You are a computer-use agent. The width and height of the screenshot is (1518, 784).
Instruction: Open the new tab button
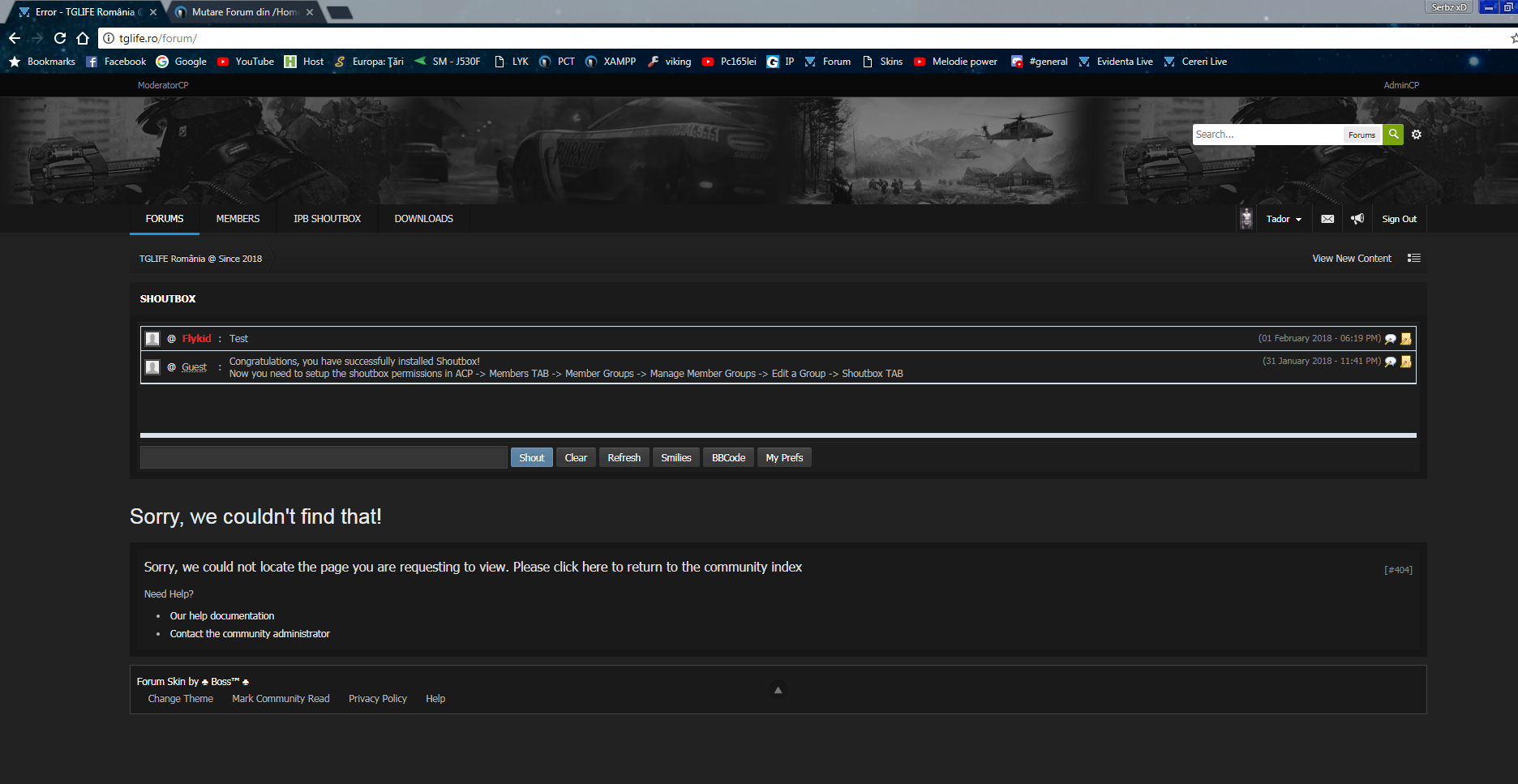click(339, 12)
